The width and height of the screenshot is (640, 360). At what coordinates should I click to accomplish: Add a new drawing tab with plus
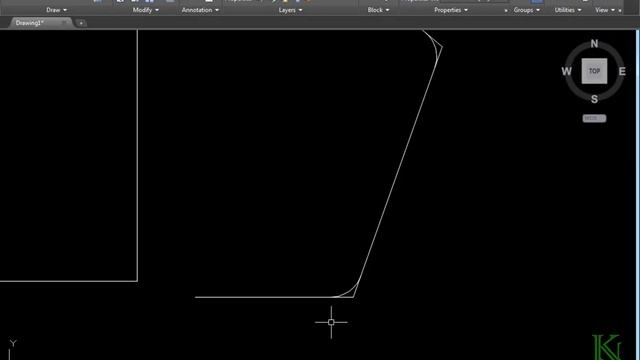pos(81,23)
